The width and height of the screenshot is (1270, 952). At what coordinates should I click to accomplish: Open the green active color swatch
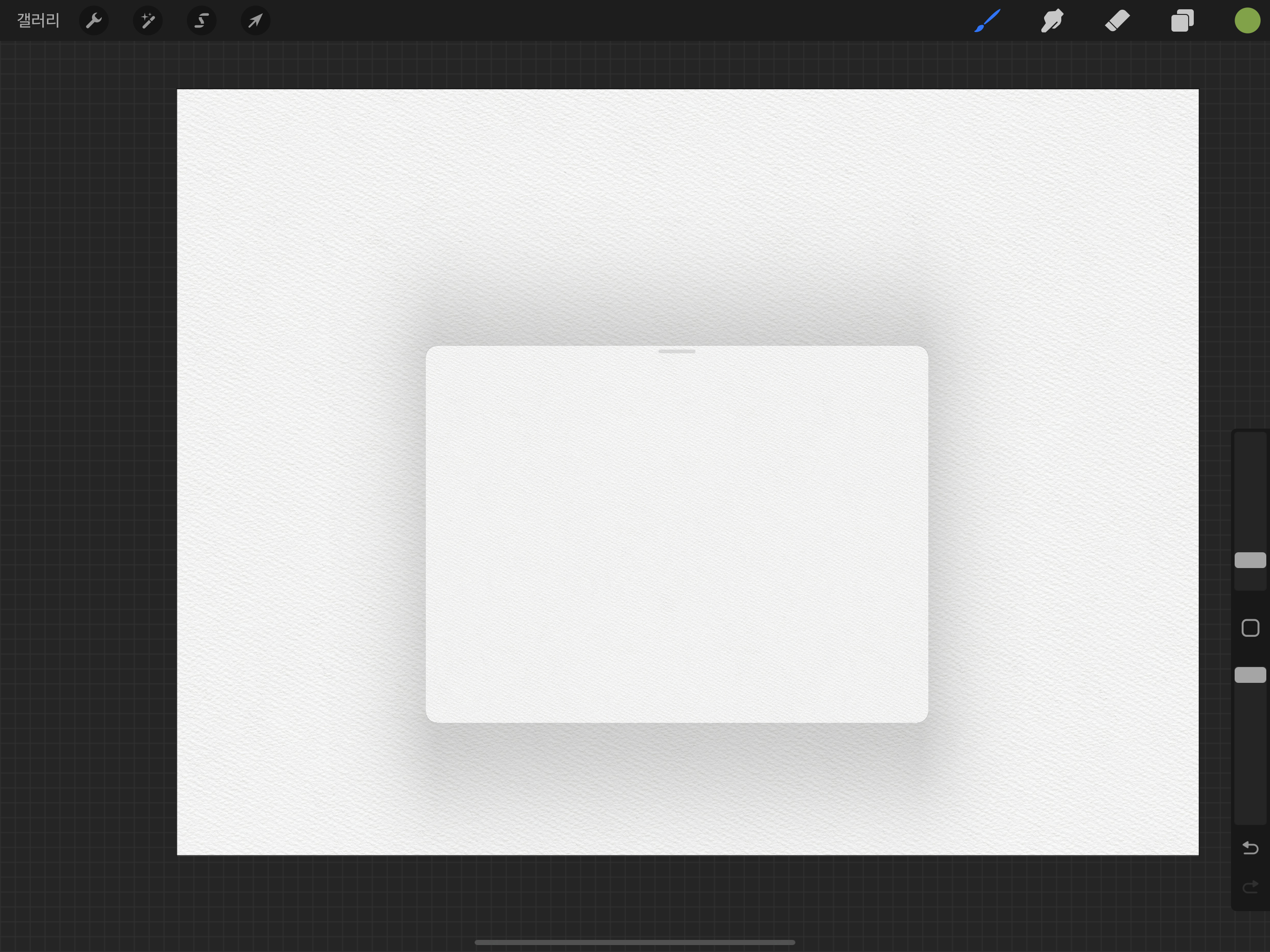[x=1247, y=20]
